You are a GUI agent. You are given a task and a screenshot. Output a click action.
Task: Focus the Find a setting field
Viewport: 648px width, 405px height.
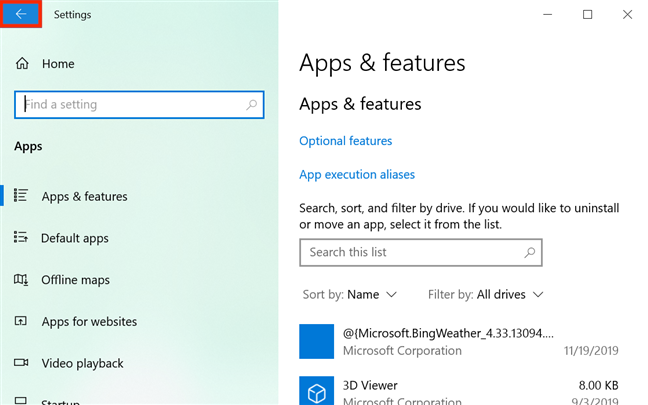139,105
